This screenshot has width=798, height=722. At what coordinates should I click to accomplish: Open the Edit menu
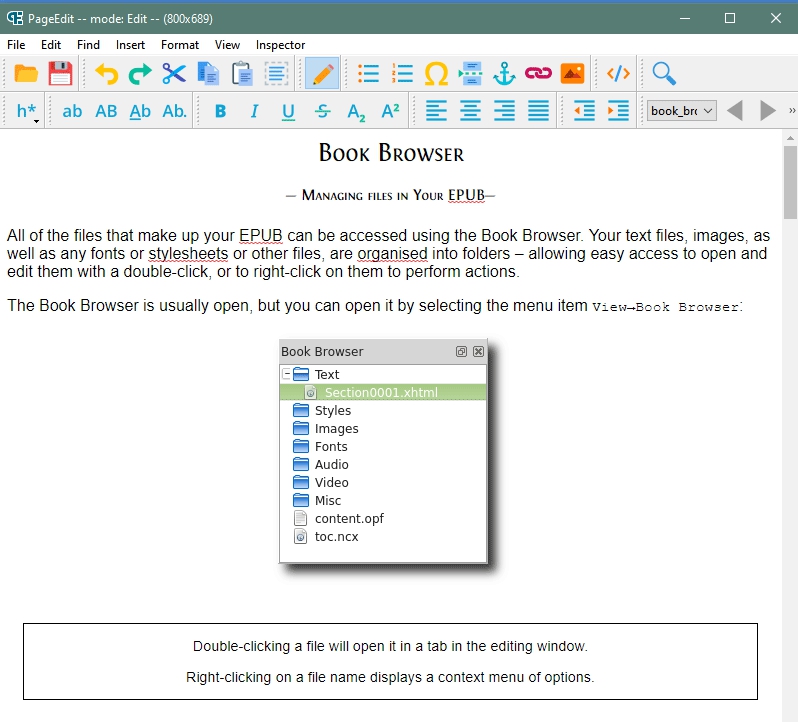pyautogui.click(x=51, y=45)
